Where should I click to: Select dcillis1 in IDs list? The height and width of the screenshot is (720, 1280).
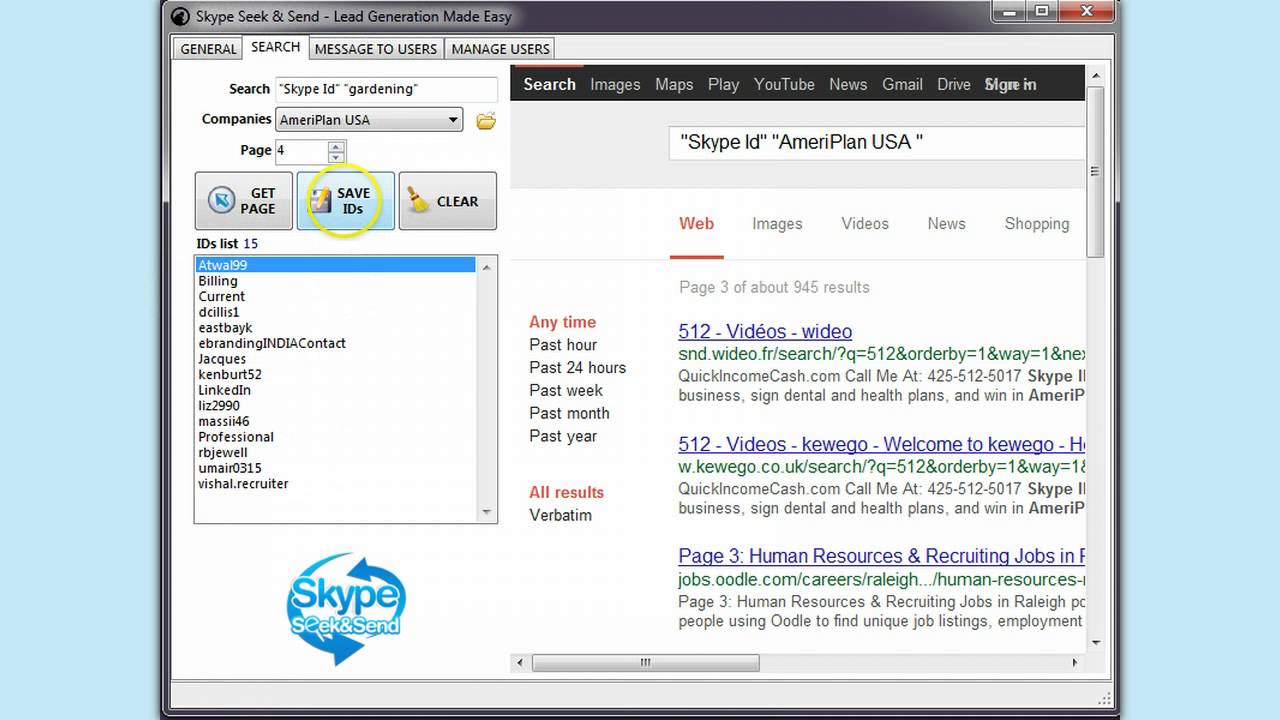[335, 312]
